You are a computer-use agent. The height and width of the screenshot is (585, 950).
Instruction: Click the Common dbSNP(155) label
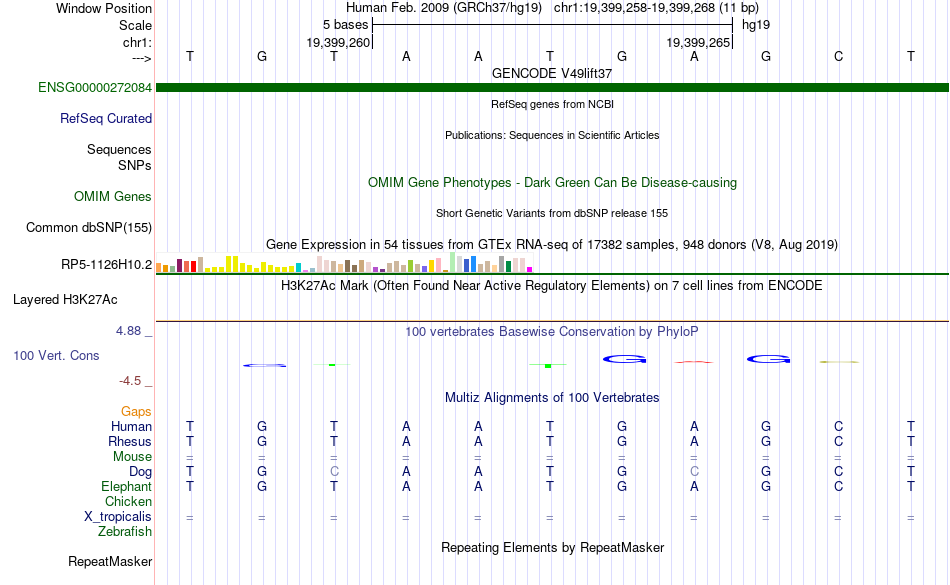point(89,227)
